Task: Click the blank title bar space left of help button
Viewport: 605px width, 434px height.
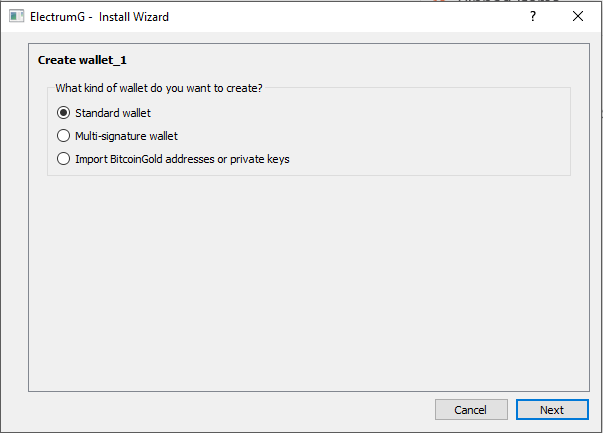Action: pyautogui.click(x=350, y=17)
